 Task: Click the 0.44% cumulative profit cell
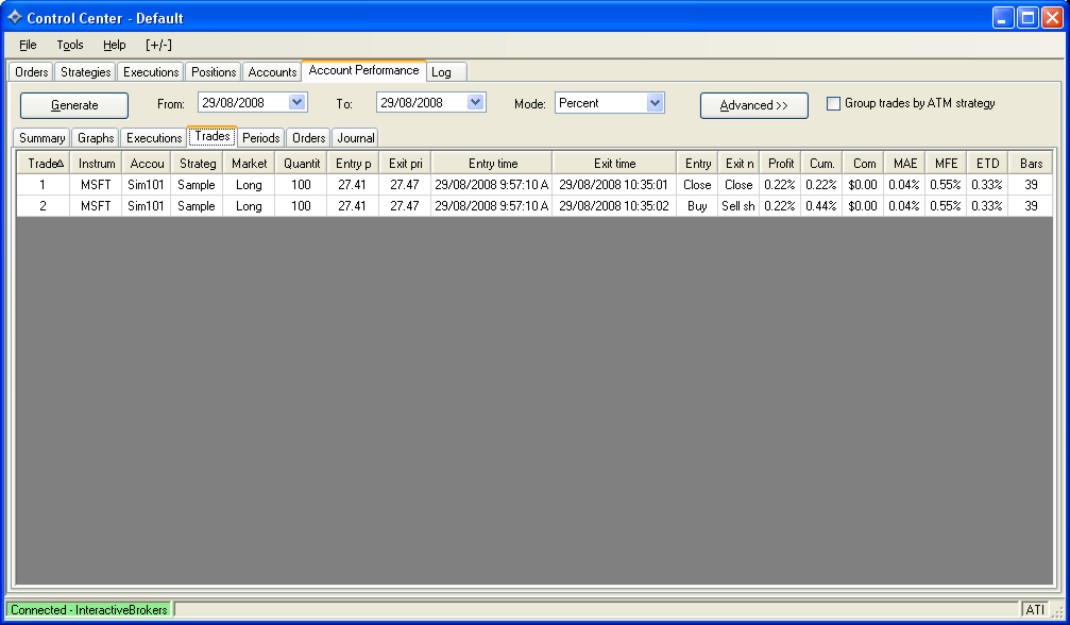click(821, 206)
